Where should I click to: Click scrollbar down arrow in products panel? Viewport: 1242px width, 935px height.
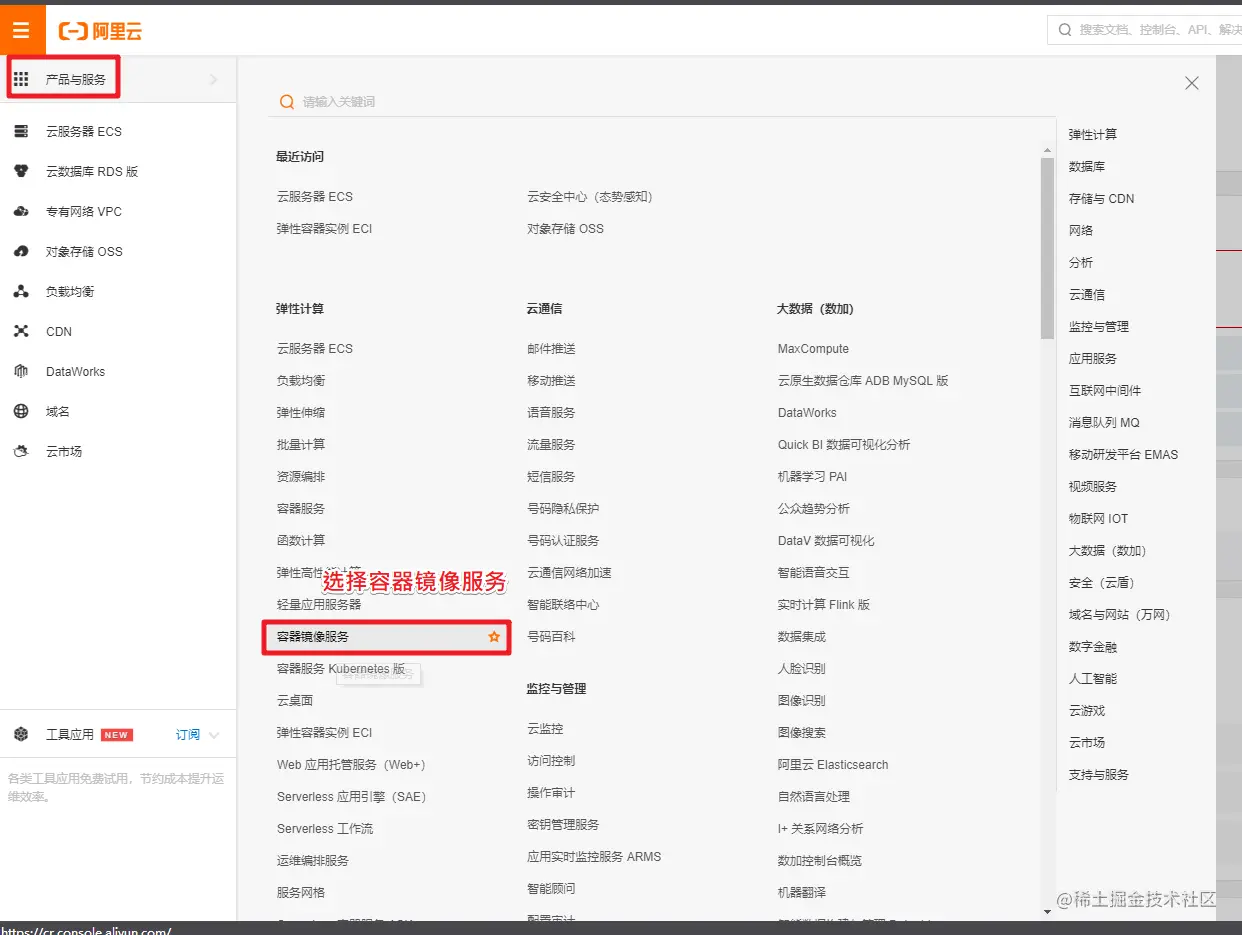coord(1047,911)
